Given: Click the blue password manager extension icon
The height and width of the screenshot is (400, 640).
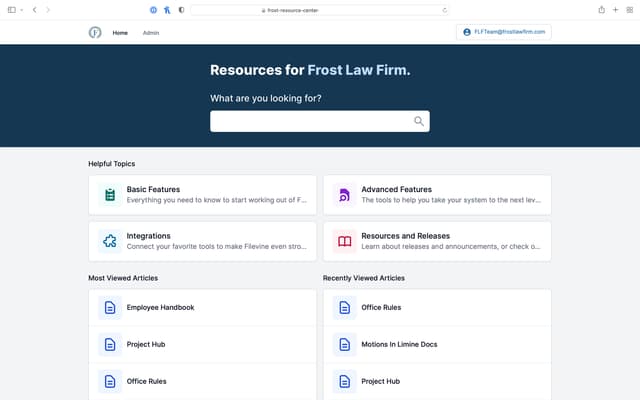Looking at the screenshot, I should 153,10.
